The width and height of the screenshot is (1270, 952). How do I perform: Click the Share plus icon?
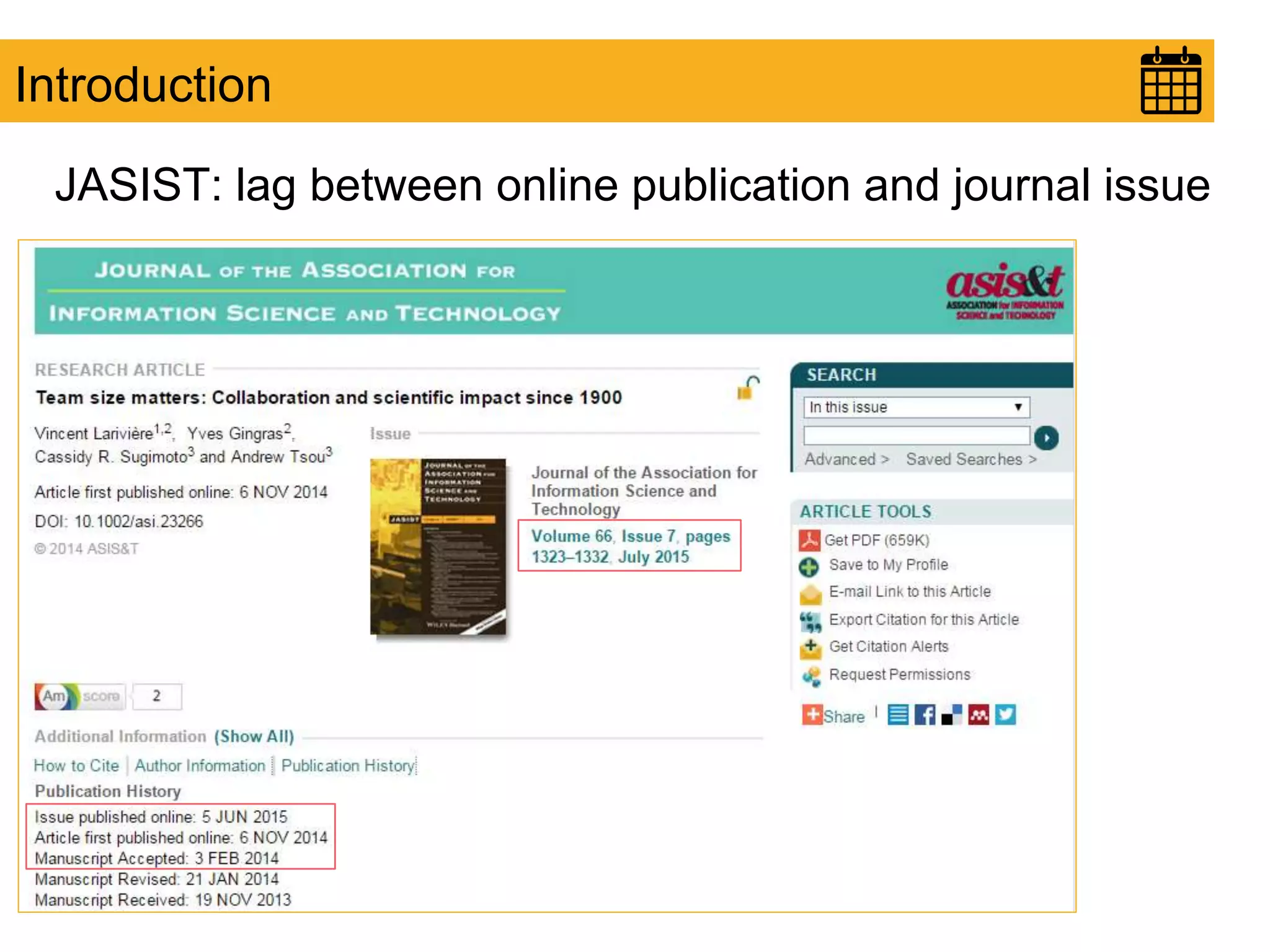click(x=812, y=715)
